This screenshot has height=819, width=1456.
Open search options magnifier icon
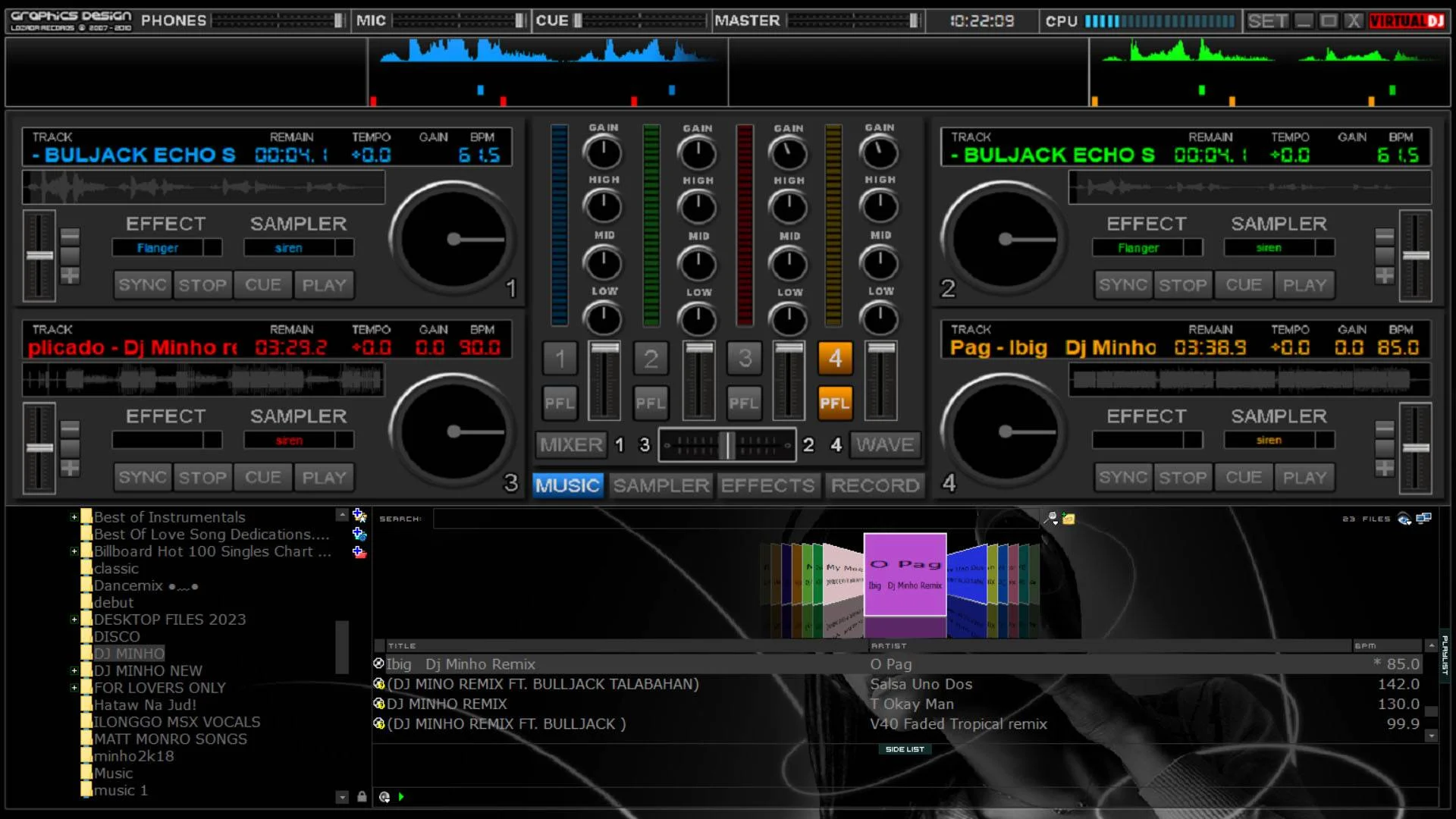click(1051, 519)
